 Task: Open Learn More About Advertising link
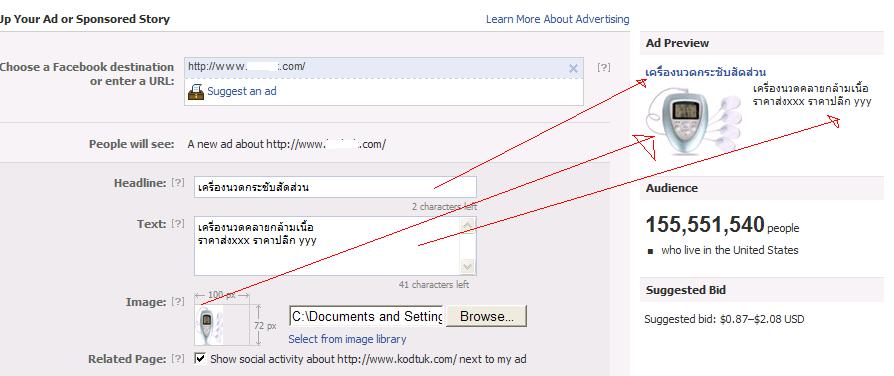click(558, 19)
